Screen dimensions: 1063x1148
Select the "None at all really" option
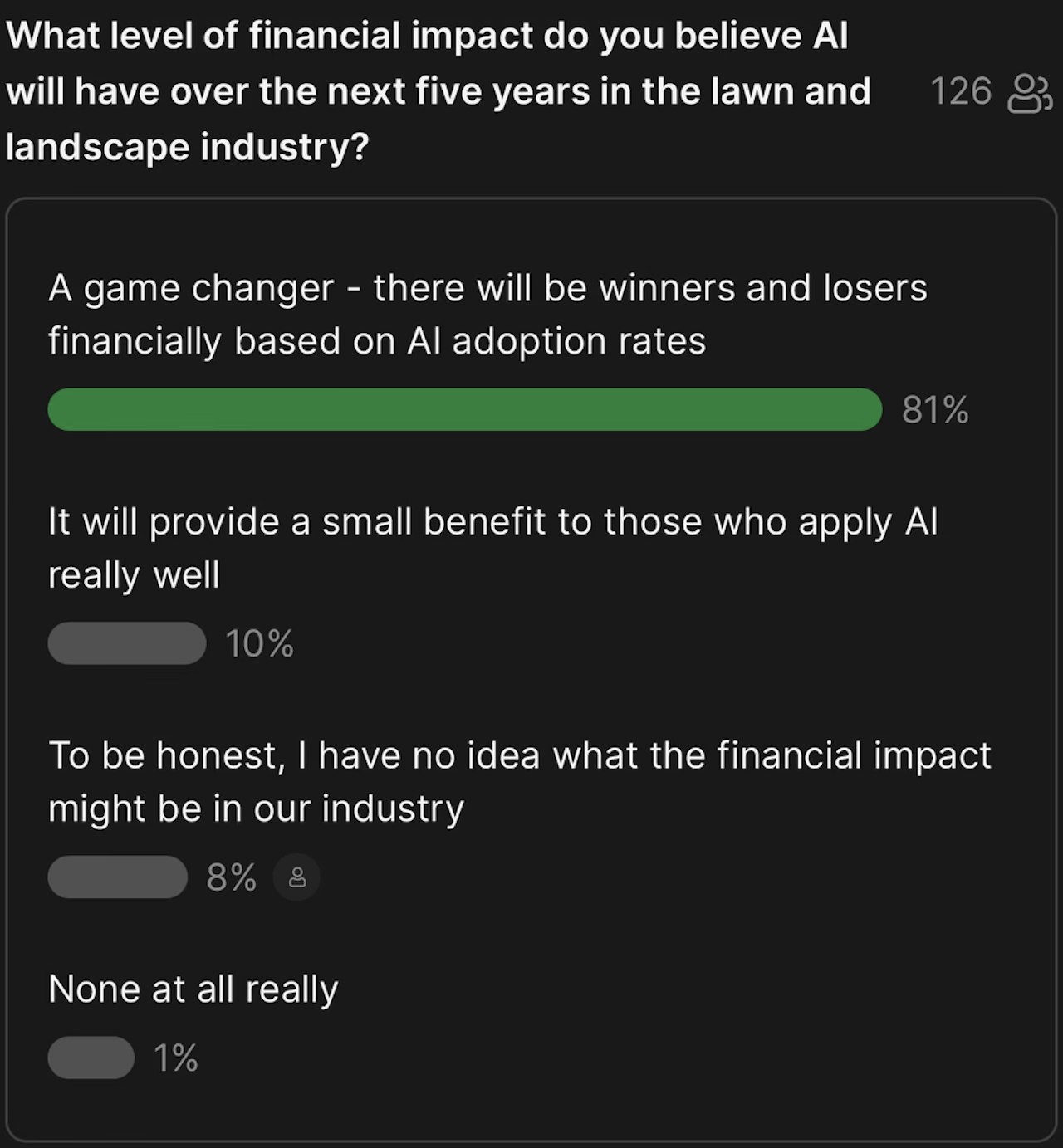coord(193,989)
